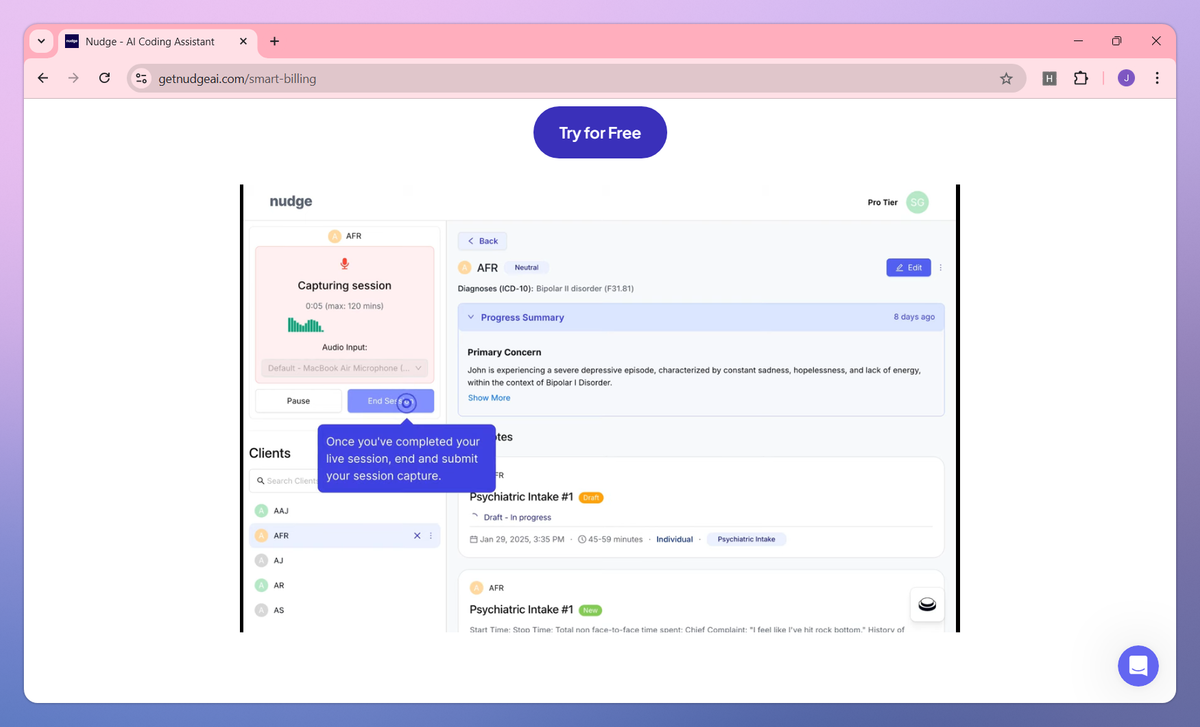
Task: Go back in browser history
Action: [43, 78]
